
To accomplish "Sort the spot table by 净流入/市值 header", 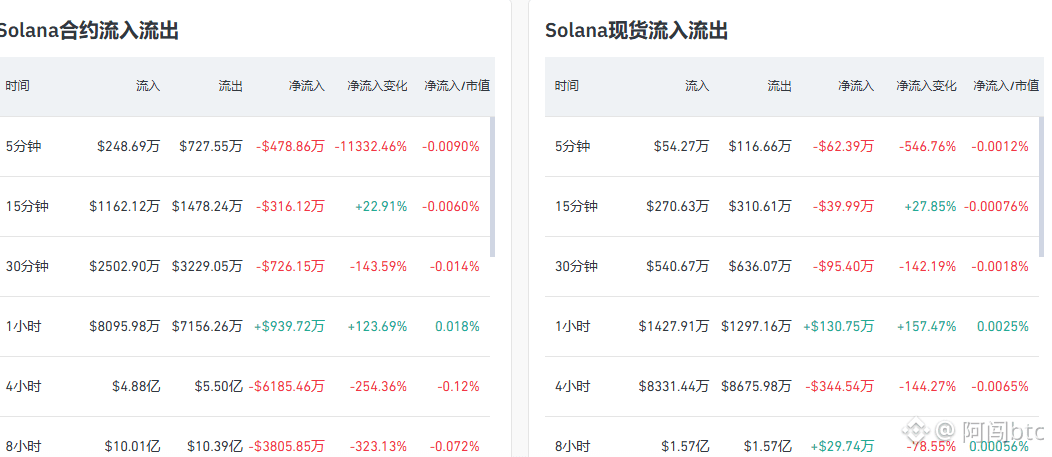I will point(1006,86).
